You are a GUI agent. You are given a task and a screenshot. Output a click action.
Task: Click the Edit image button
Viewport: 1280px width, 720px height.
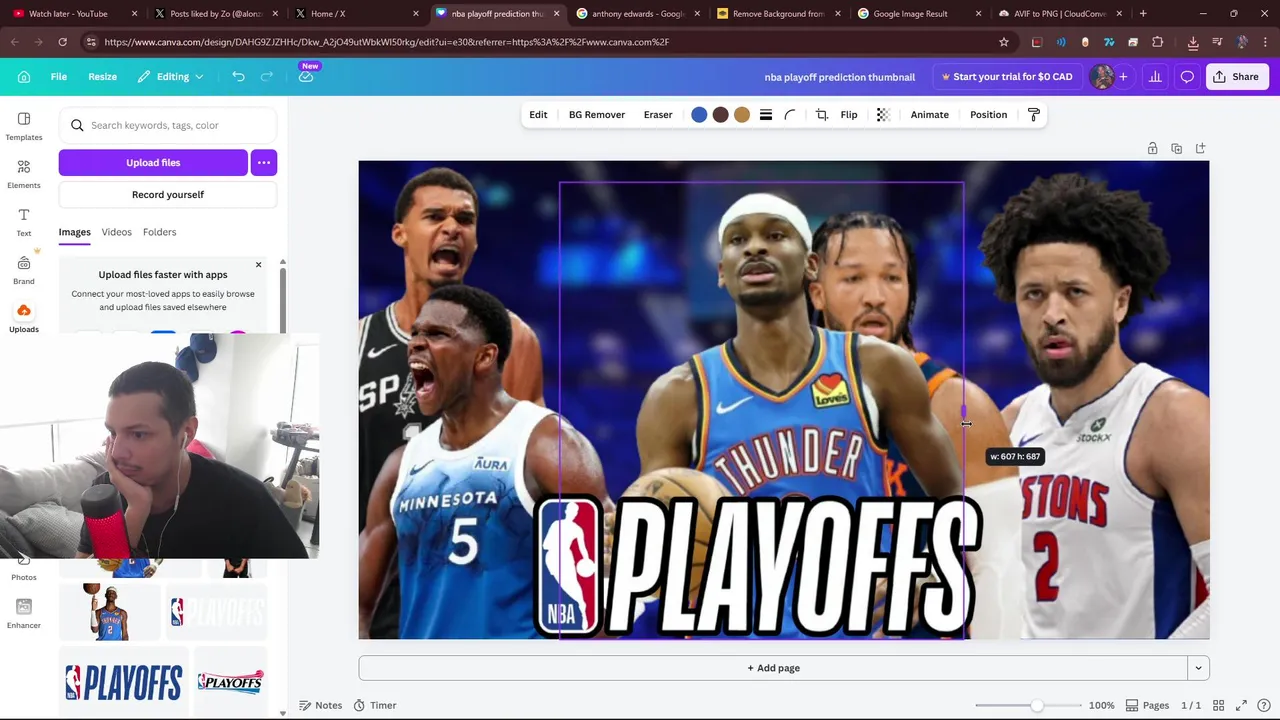click(538, 115)
